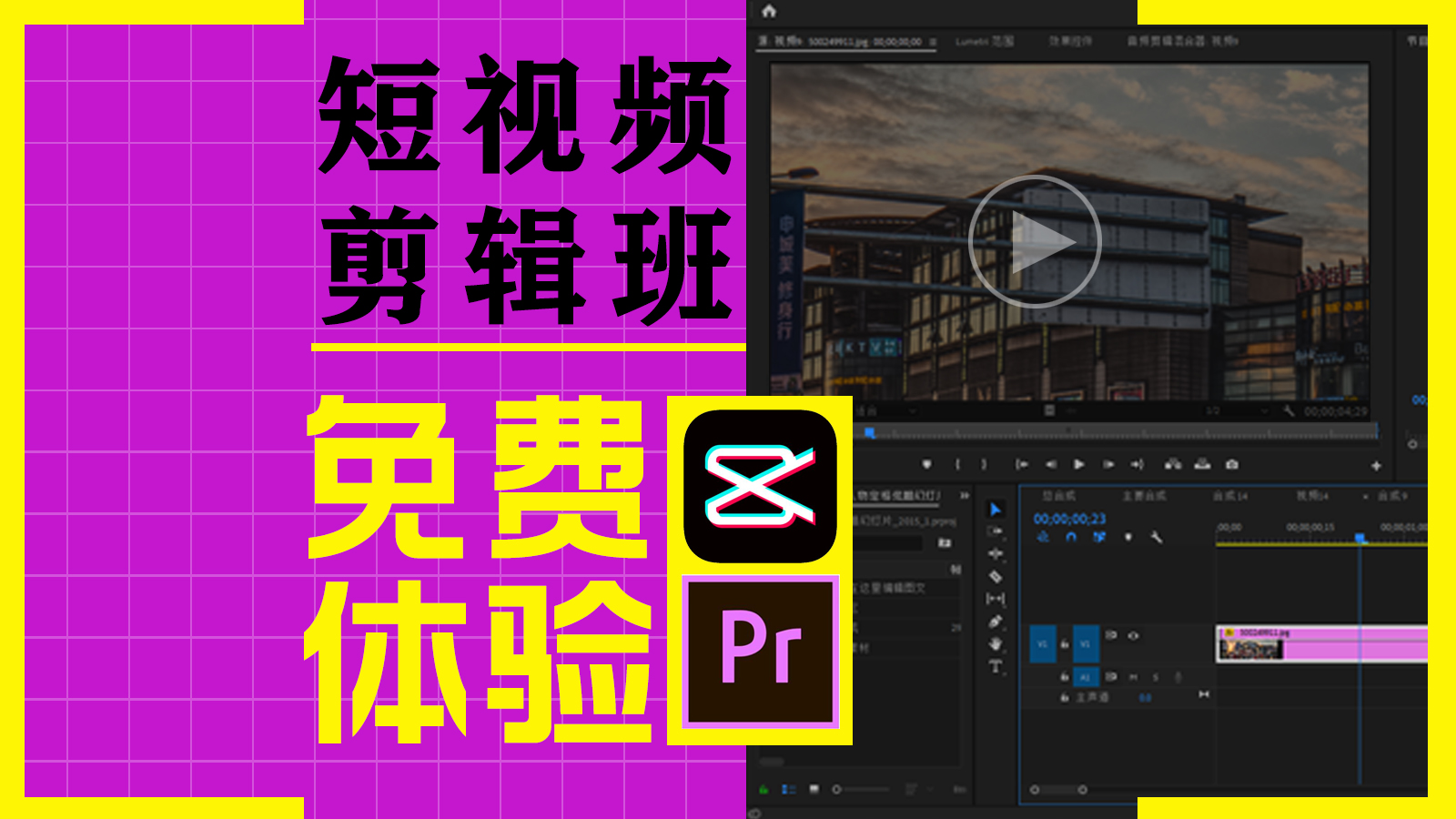Mute the A1 audio track

1134,677
